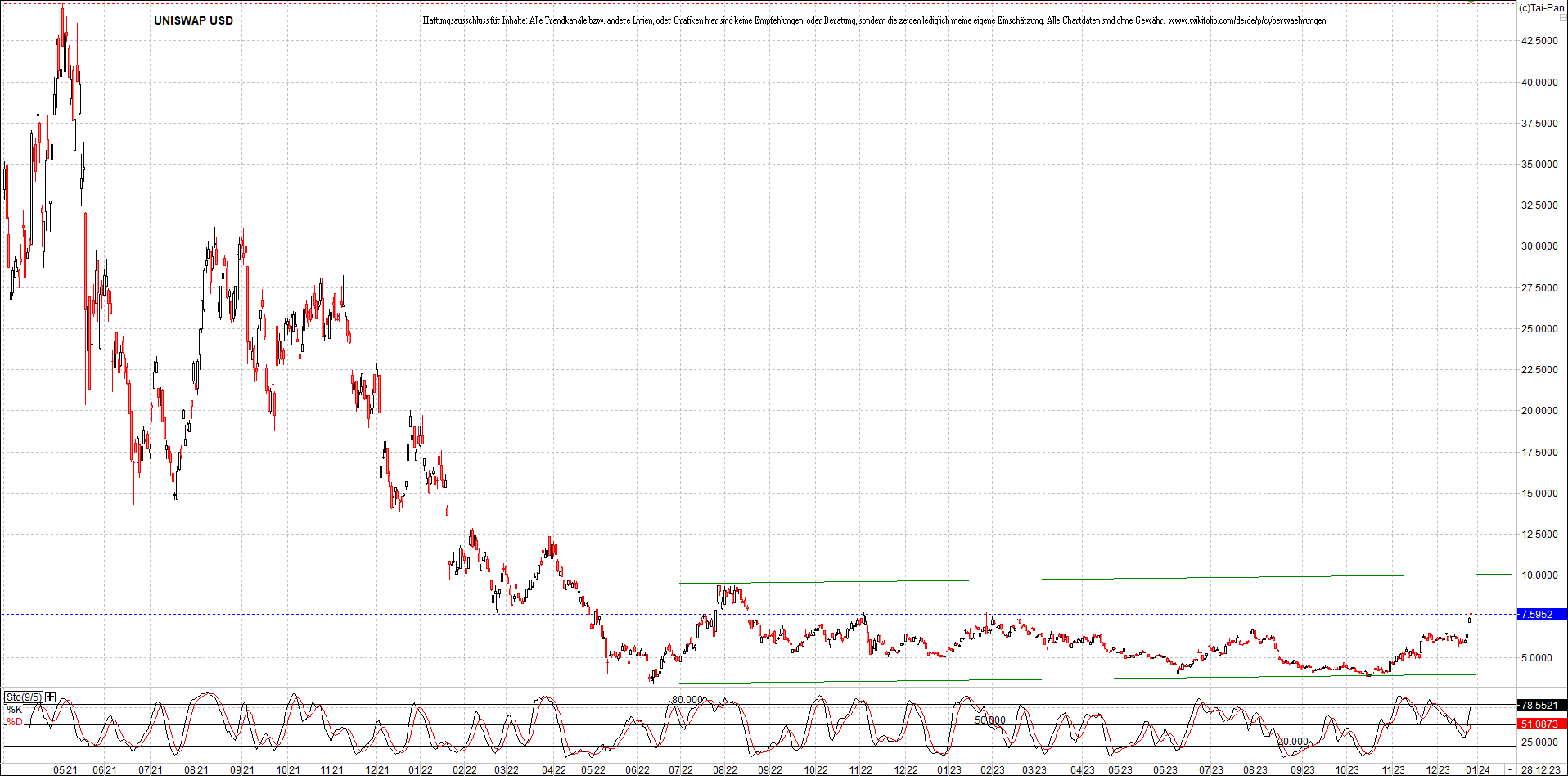
Task: Select the 20.000 stochastic level label
Action: tap(1293, 742)
